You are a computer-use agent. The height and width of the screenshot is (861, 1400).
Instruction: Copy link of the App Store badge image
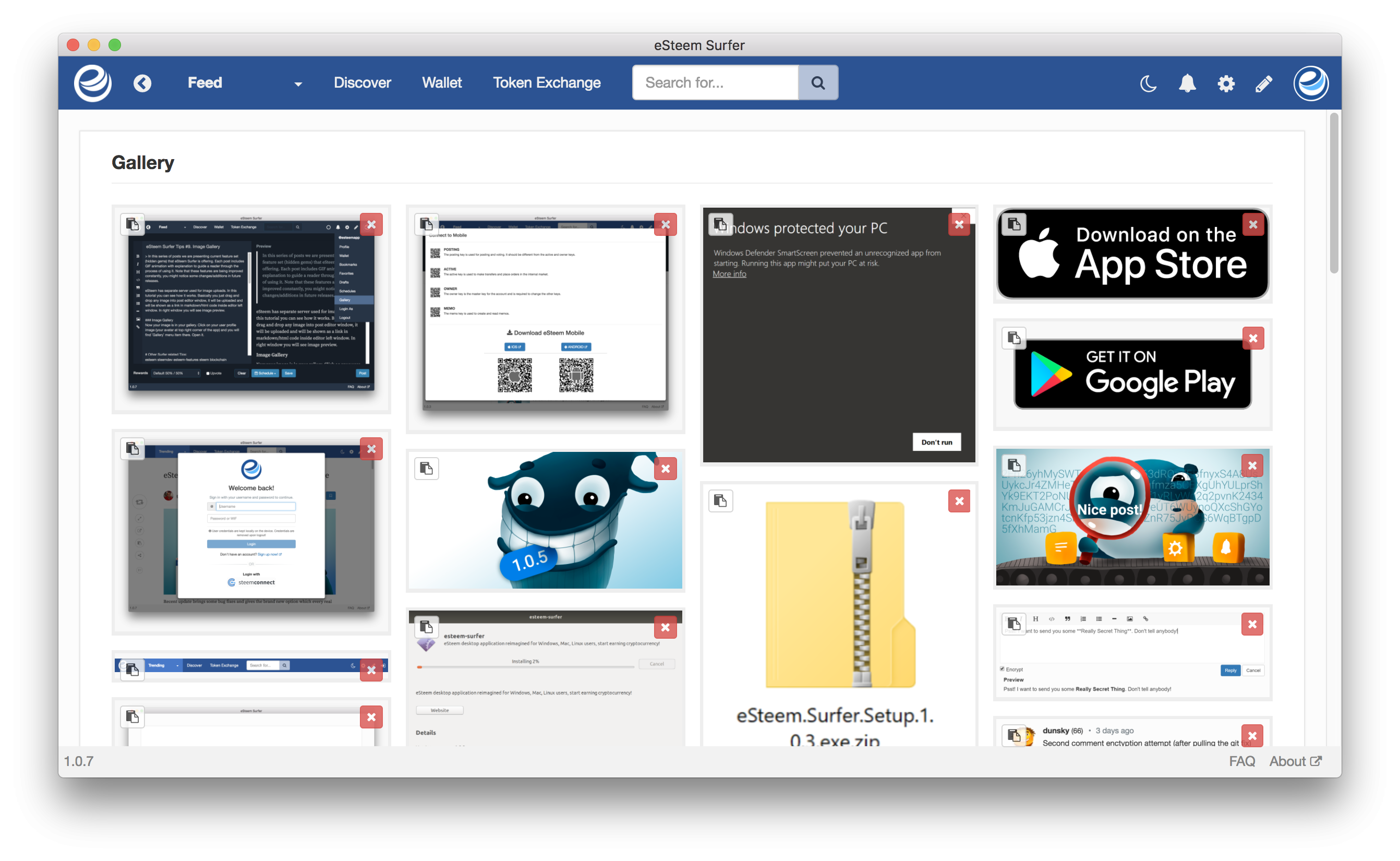click(1014, 224)
